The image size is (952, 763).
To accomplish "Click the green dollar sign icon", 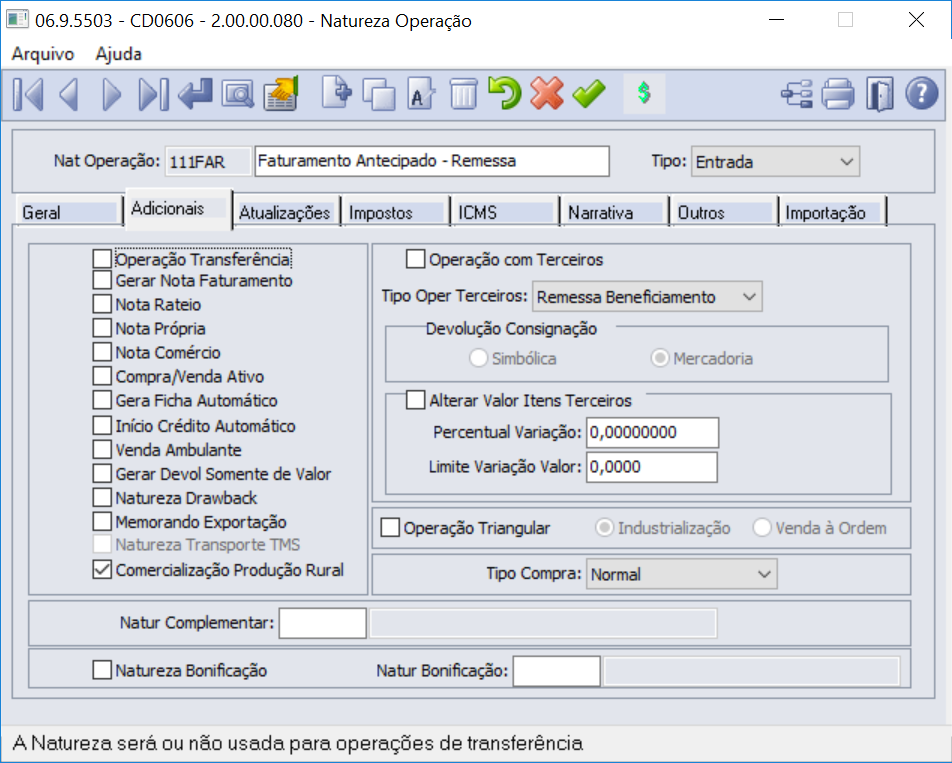I will click(644, 93).
